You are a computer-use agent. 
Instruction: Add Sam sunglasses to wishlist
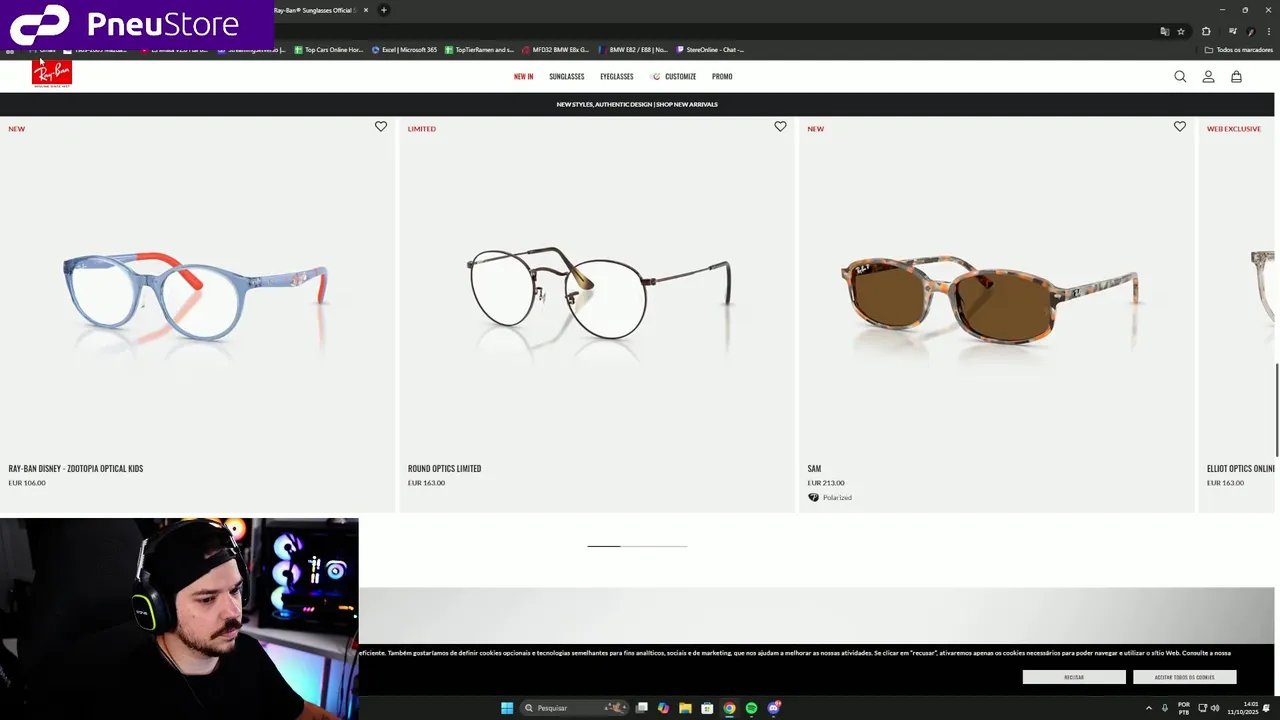(x=1180, y=127)
